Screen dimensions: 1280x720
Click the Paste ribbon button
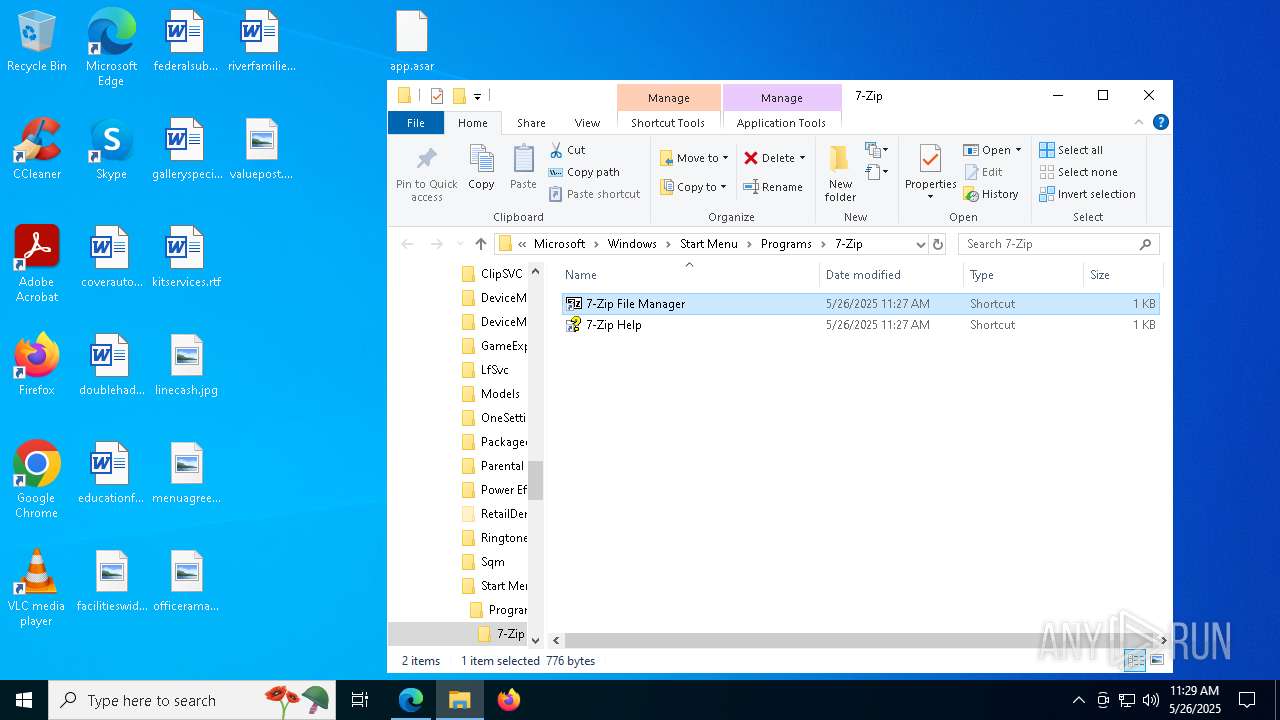coord(523,167)
